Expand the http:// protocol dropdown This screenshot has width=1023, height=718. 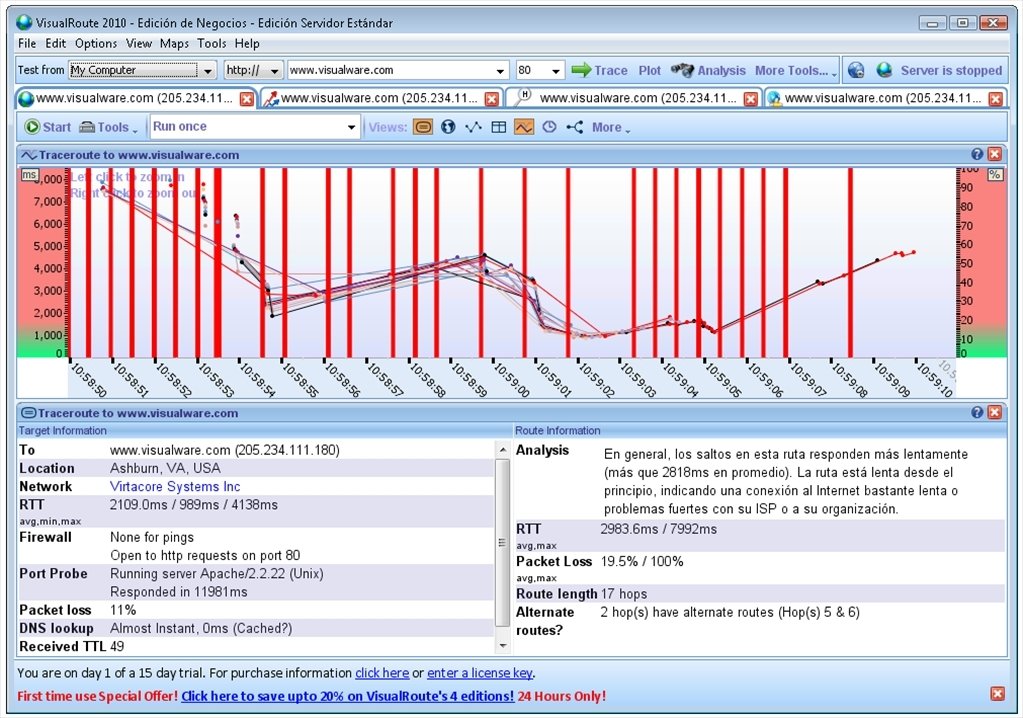tap(275, 70)
